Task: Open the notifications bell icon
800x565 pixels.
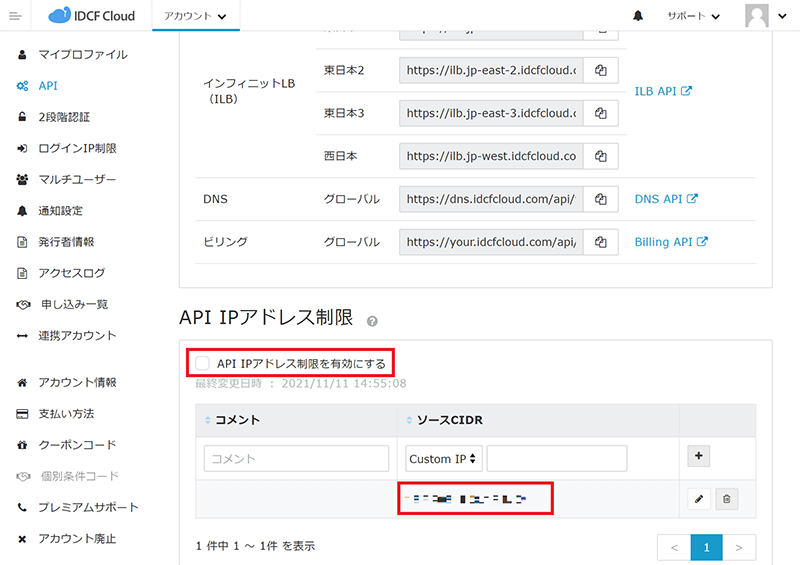Action: [638, 16]
